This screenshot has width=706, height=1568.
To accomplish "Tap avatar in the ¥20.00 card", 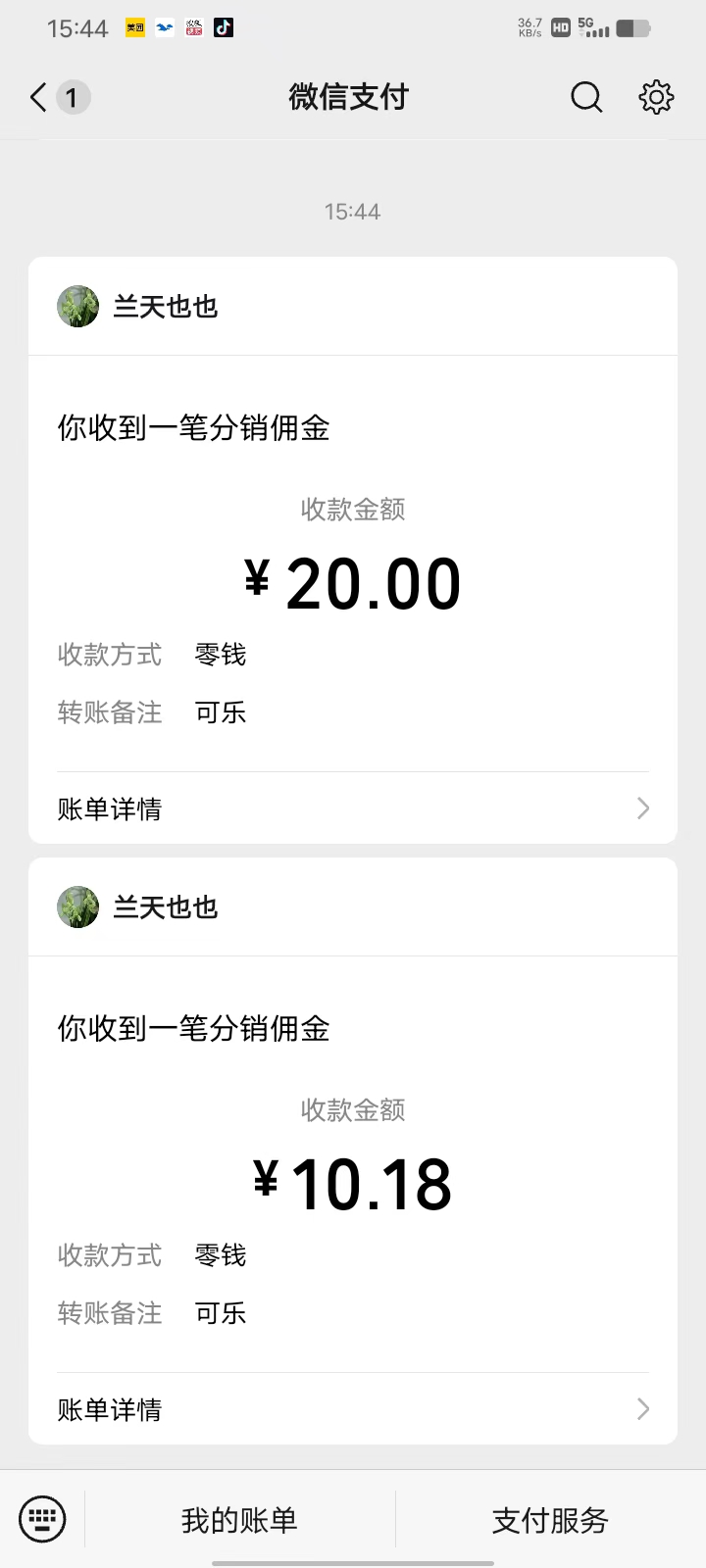I will pyautogui.click(x=77, y=306).
